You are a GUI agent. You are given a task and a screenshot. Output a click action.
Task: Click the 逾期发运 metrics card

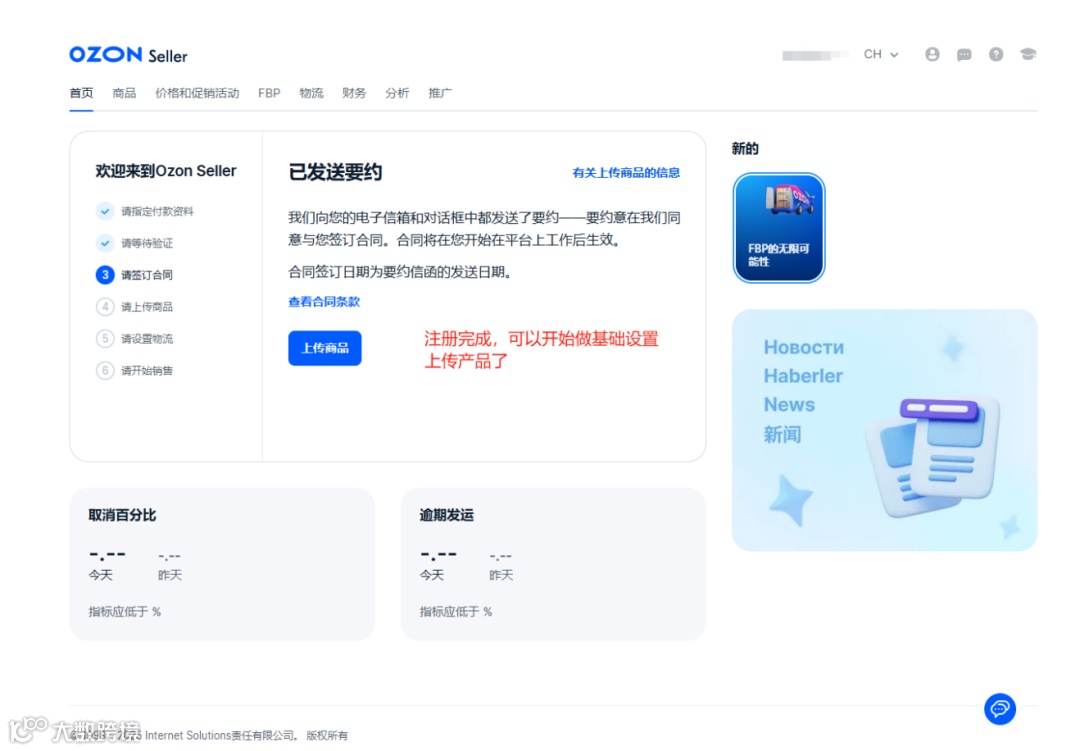coord(553,564)
